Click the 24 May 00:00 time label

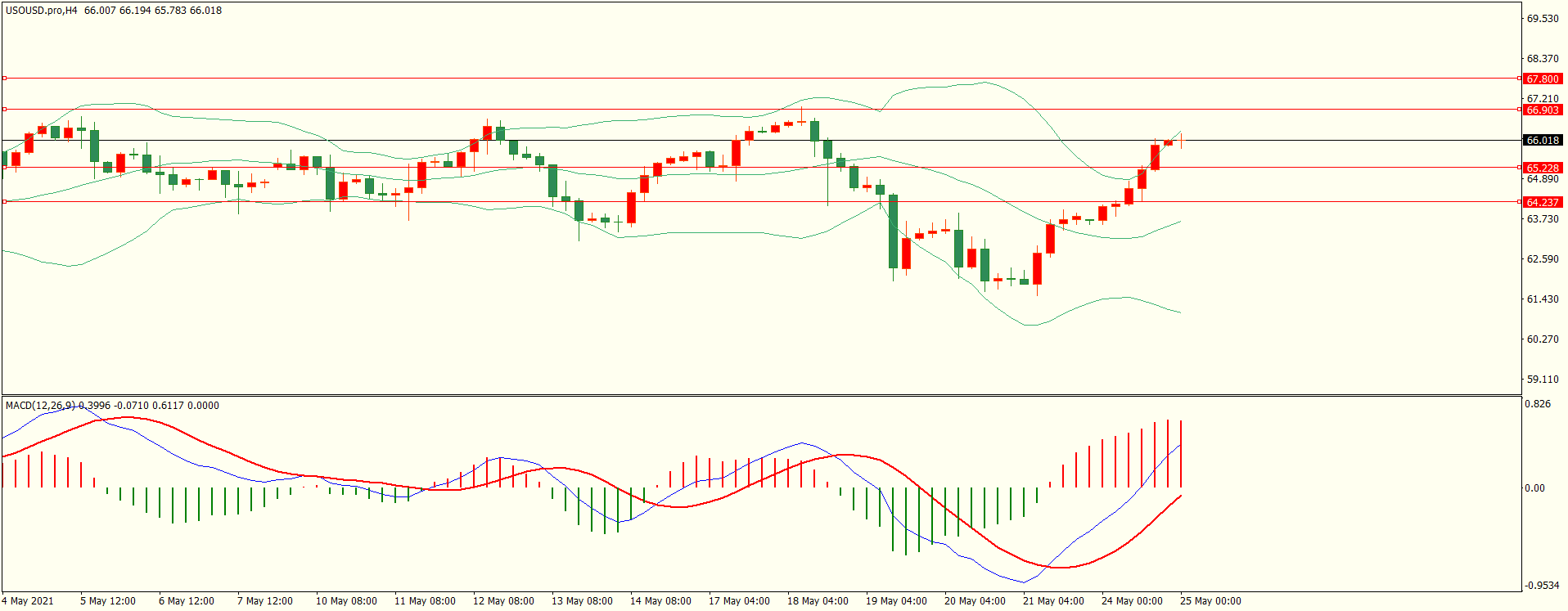tap(1132, 601)
